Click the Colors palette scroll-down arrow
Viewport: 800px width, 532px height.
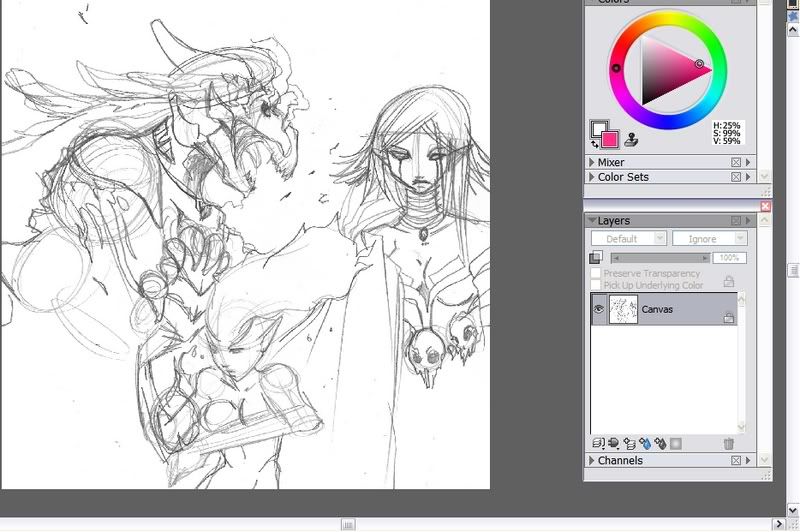coord(764,176)
